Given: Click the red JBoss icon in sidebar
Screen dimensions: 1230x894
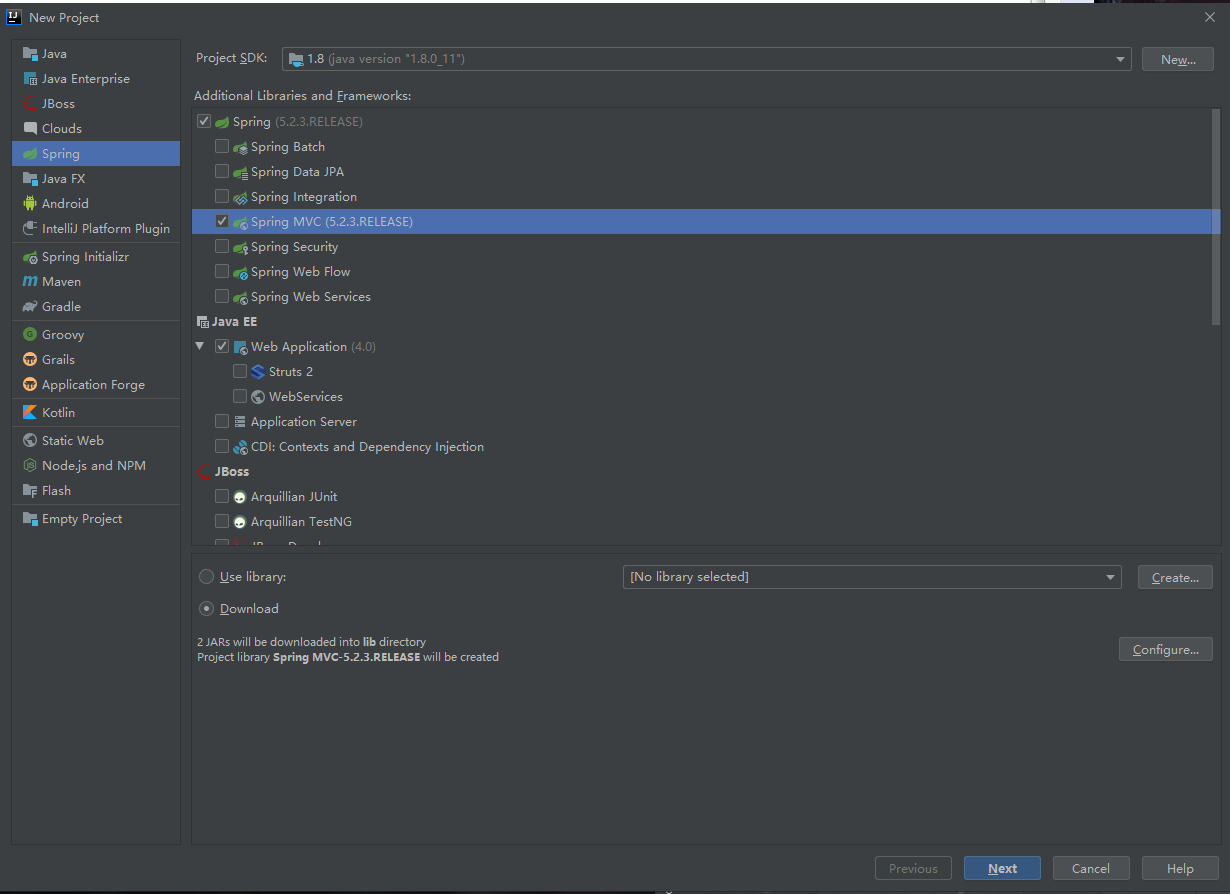Looking at the screenshot, I should tap(30, 104).
